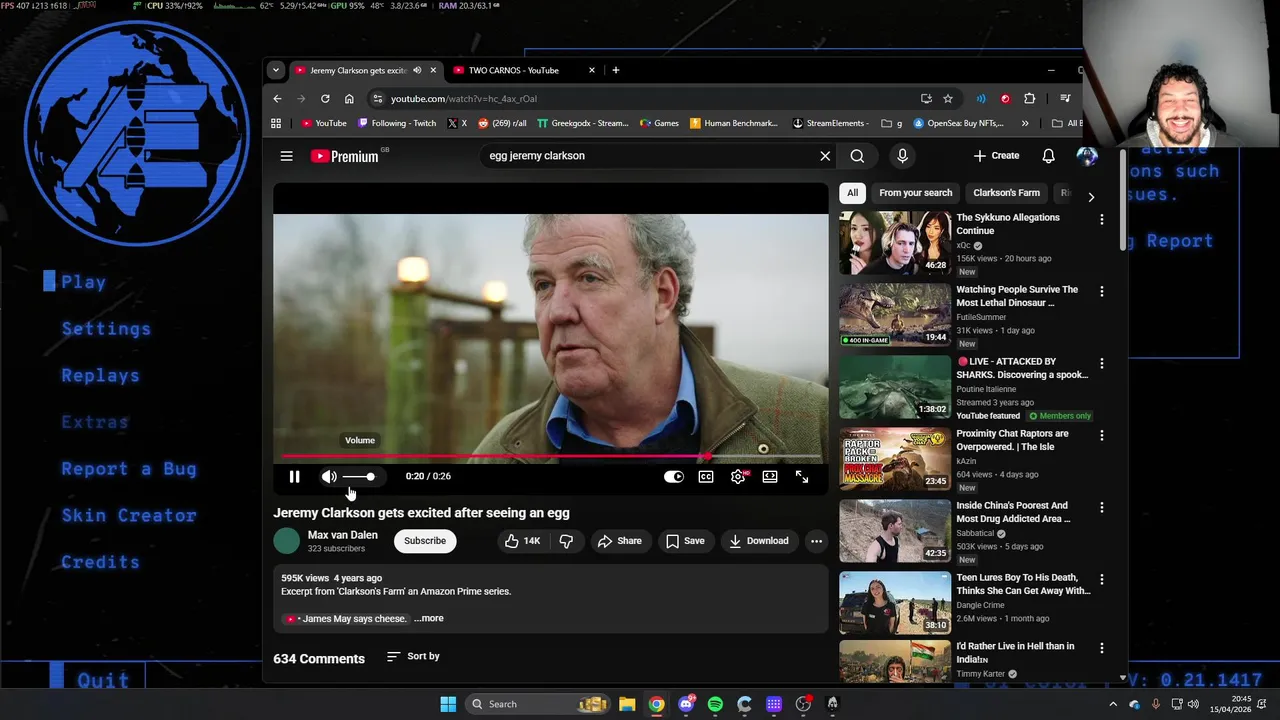Seek on the red video progress bar
1280x720 pixels.
coord(551,457)
